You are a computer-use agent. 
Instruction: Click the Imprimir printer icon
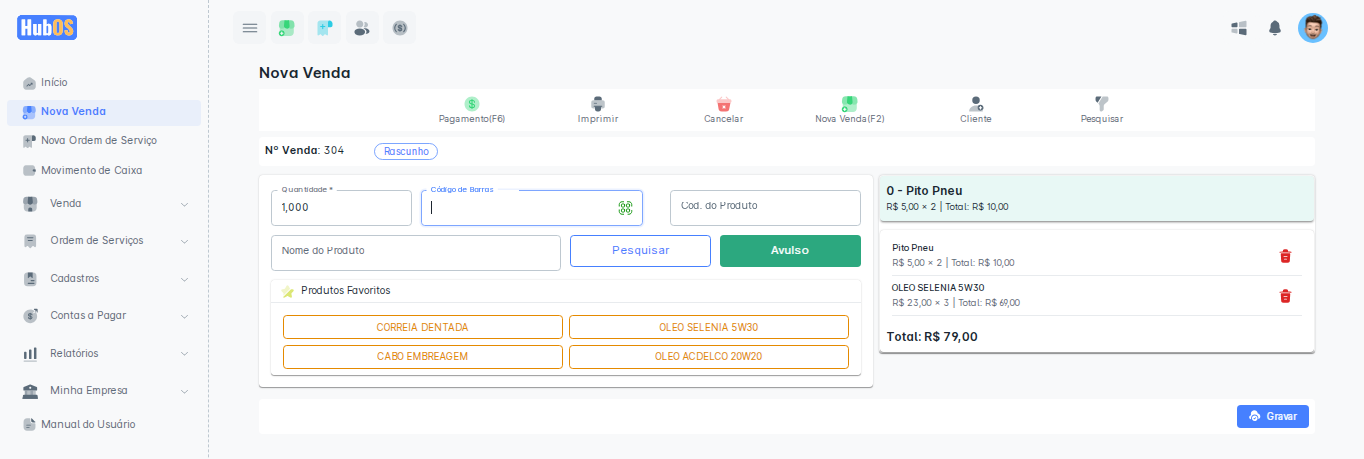pos(598,104)
